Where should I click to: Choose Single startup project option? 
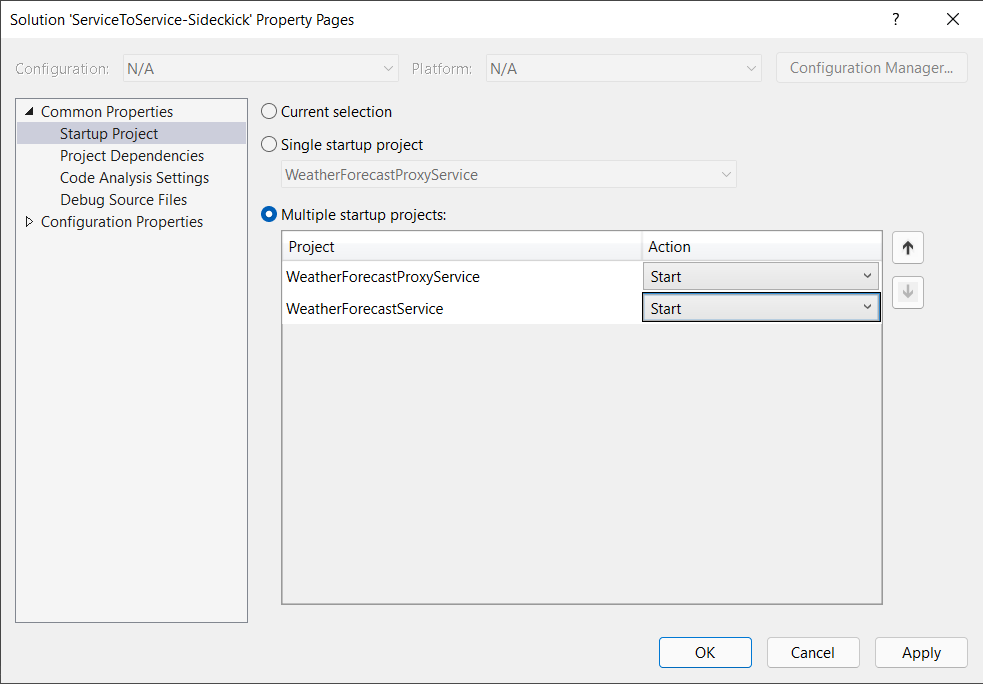(x=269, y=145)
